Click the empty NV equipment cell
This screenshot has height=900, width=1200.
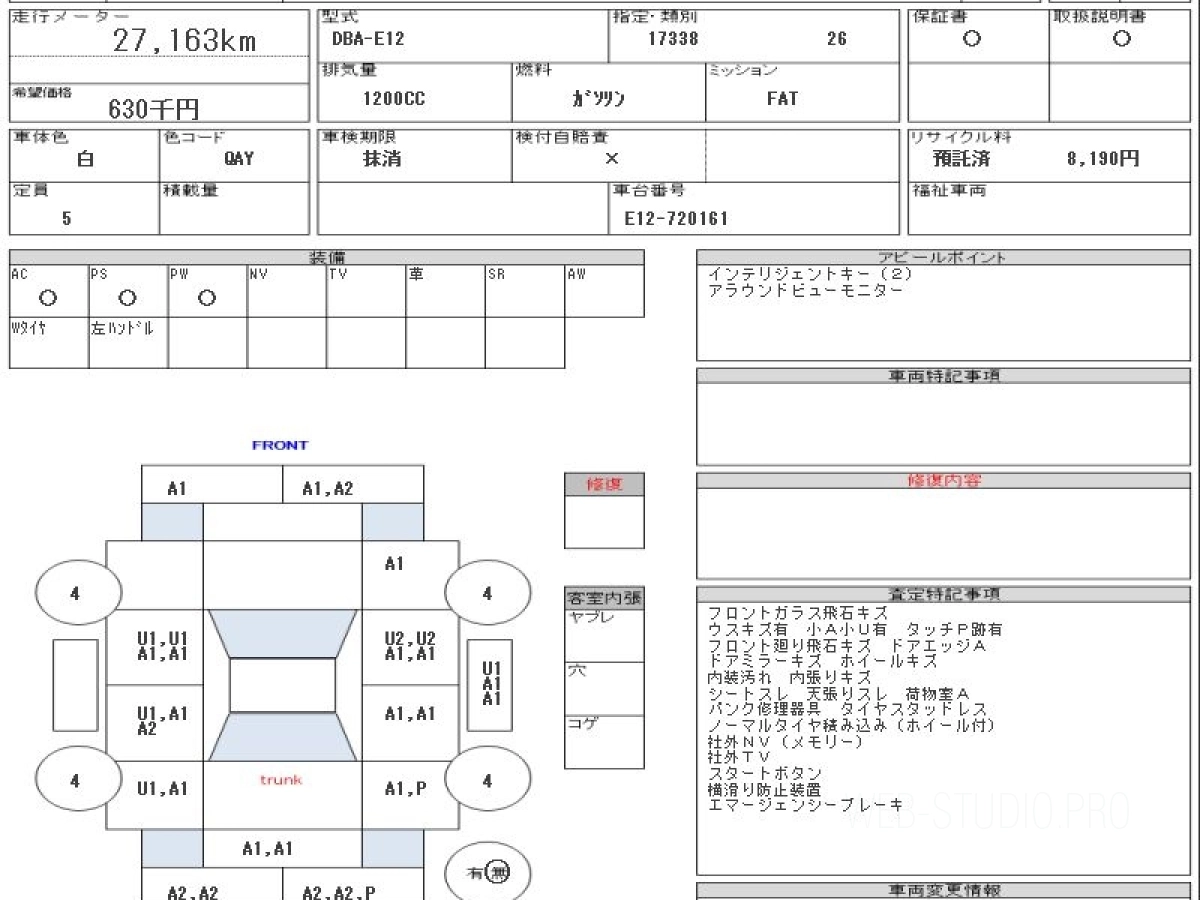coord(287,291)
